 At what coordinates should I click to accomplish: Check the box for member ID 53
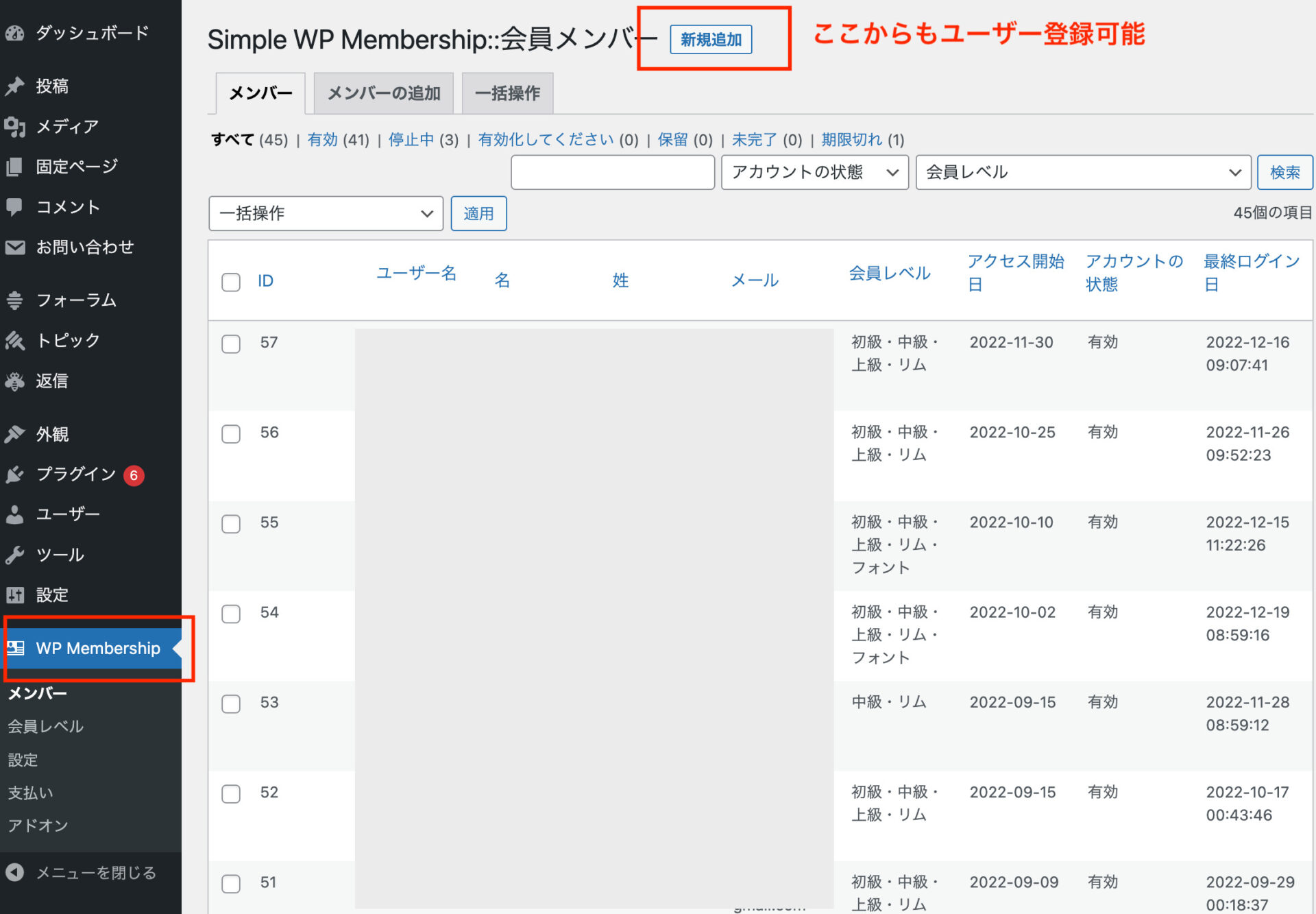click(231, 703)
